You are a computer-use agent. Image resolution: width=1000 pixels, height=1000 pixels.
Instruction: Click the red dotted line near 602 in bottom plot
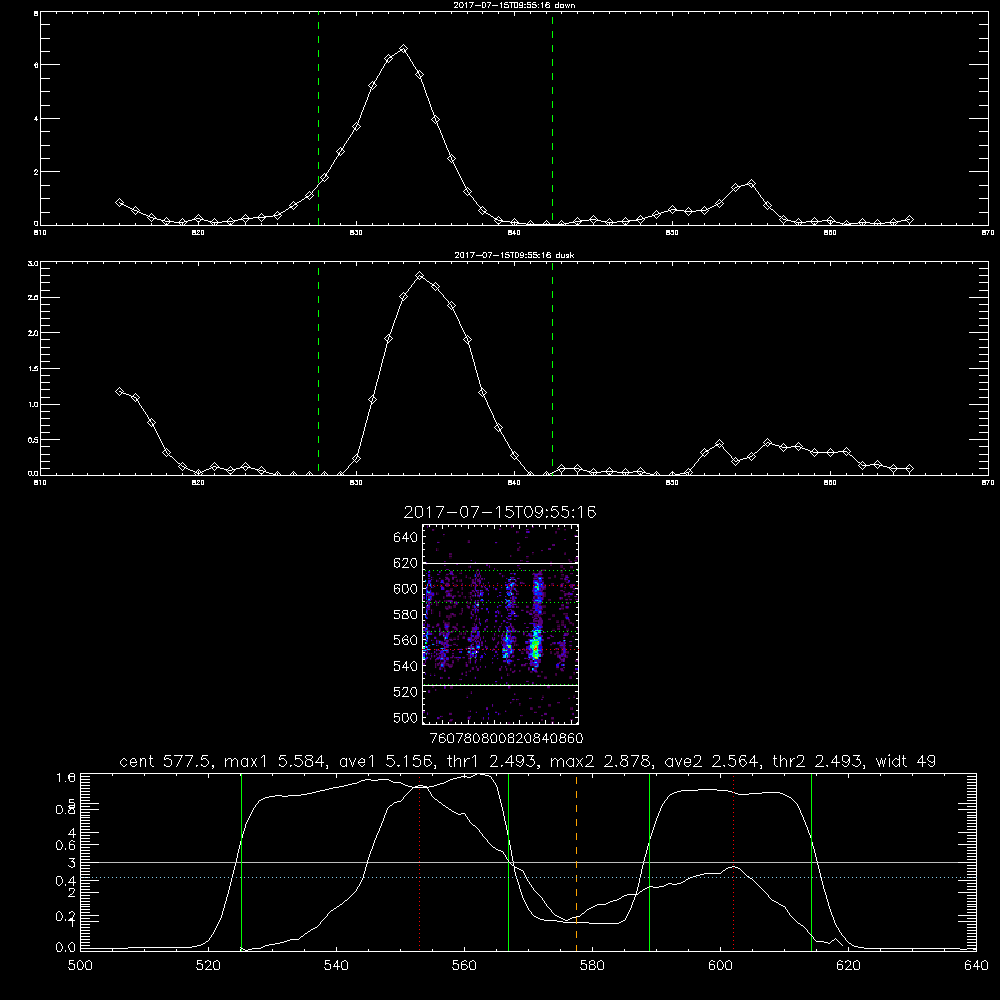point(733,861)
